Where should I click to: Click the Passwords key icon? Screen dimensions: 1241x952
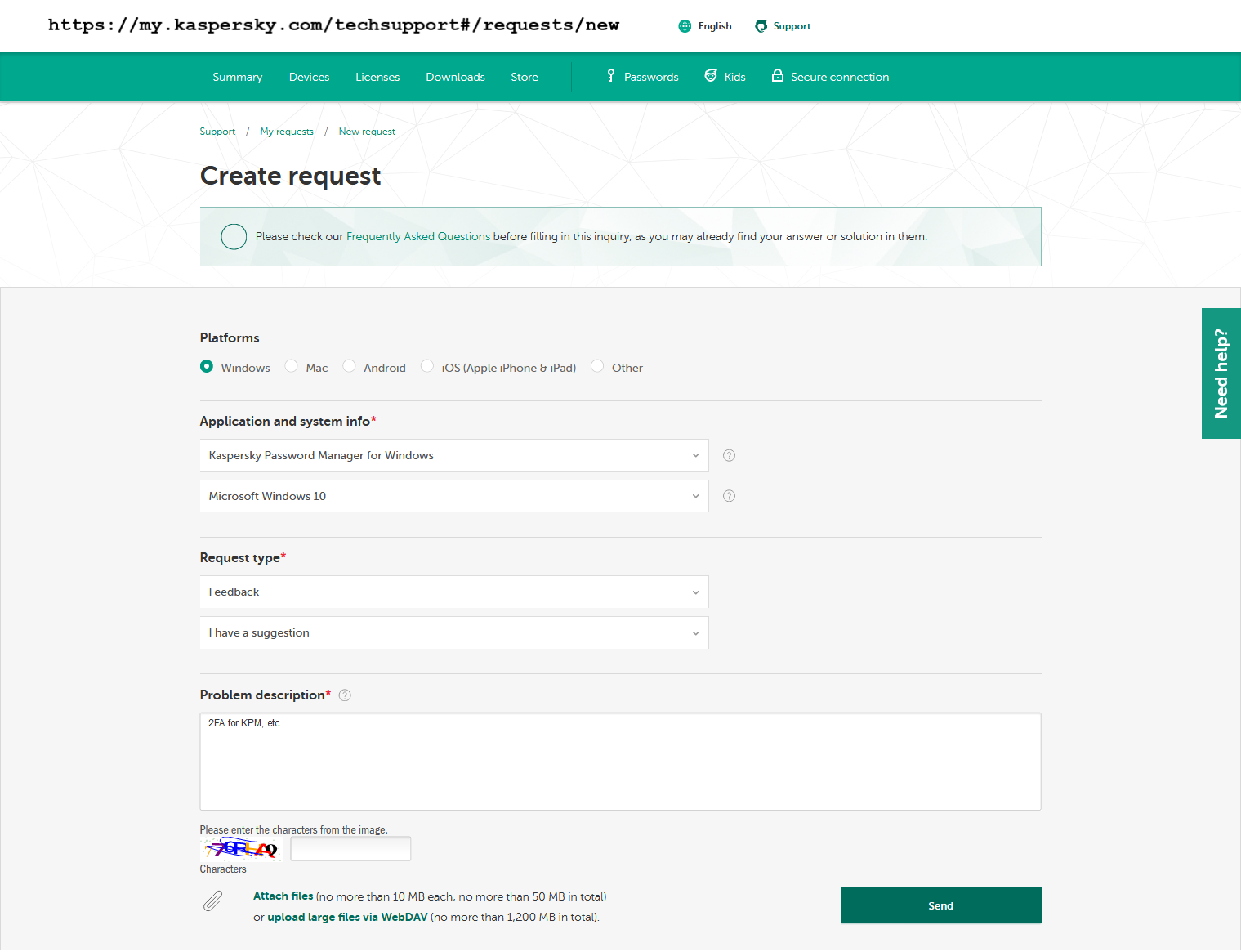(610, 76)
